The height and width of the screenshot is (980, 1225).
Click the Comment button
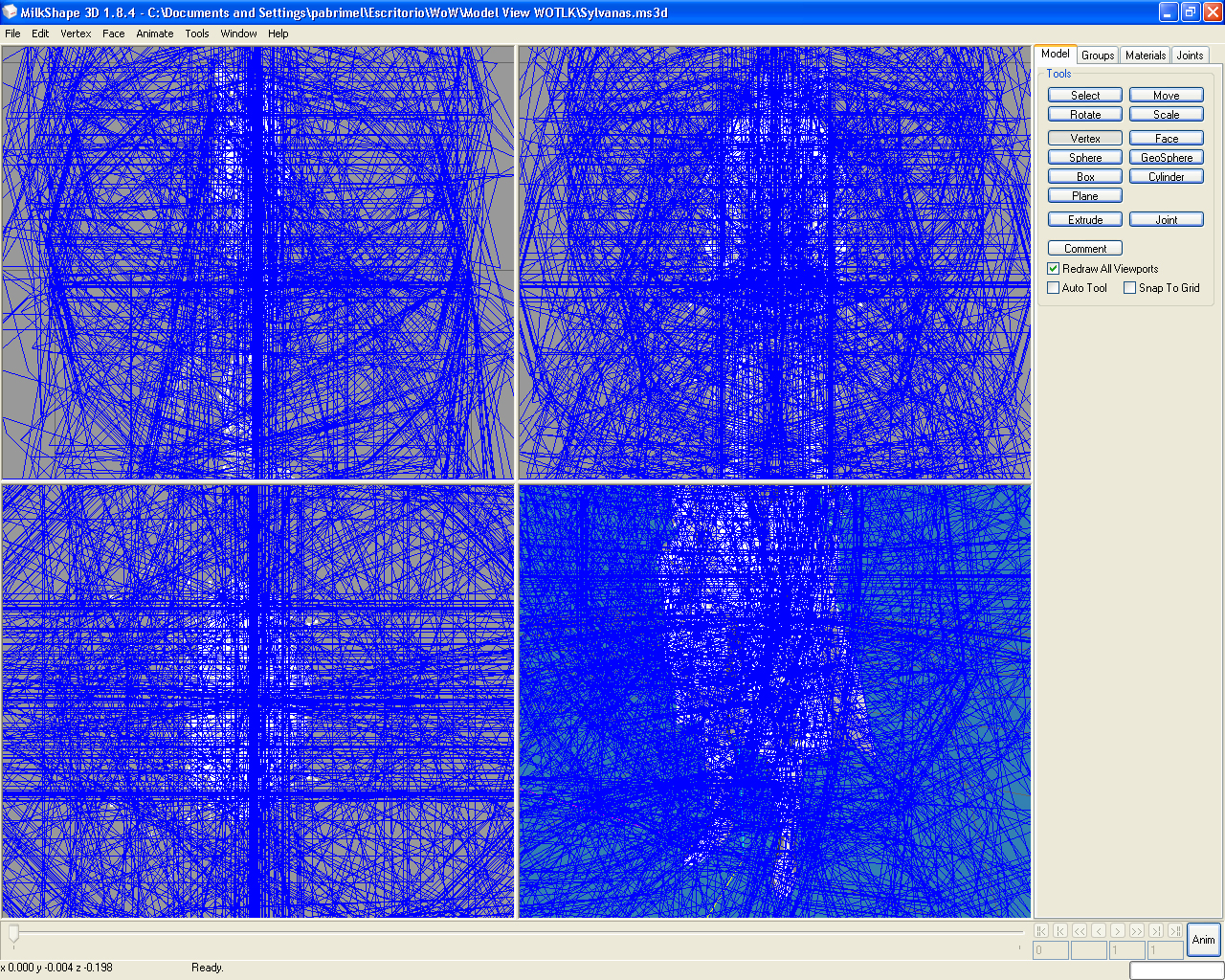click(1085, 248)
